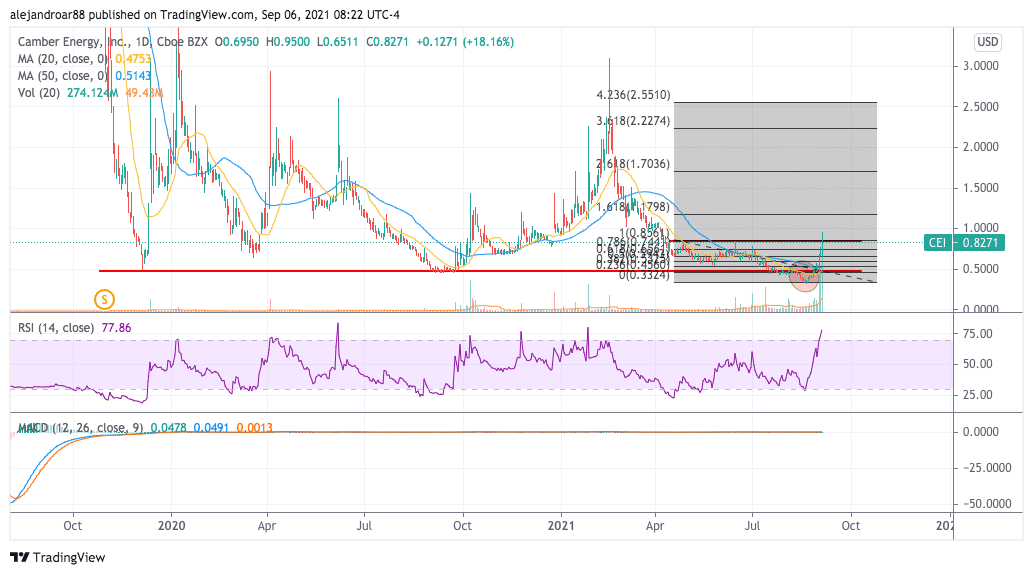1033x575 pixels.
Task: Click the 75.00 RSI axis label
Action: [978, 334]
